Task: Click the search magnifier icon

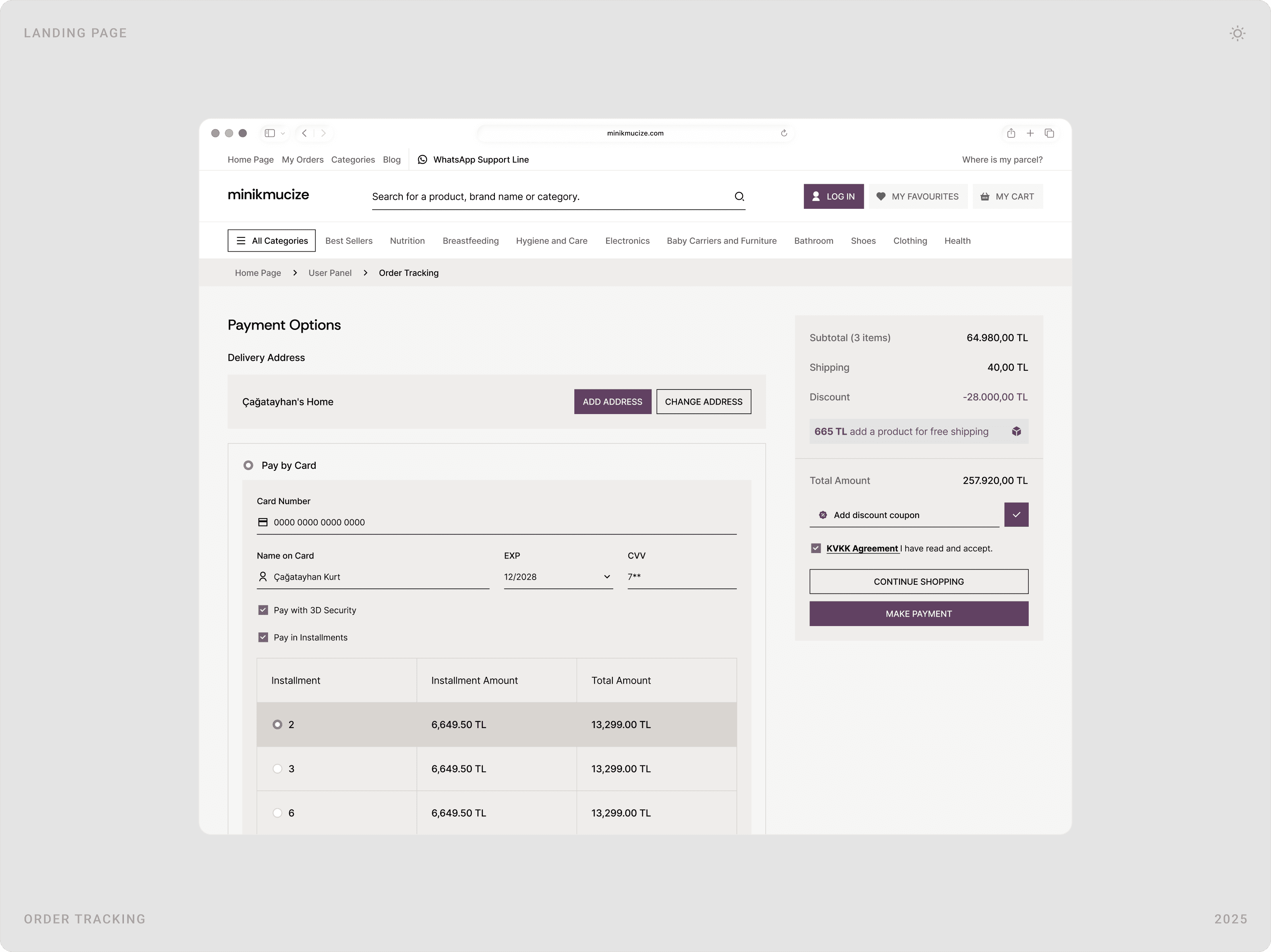Action: 739,197
